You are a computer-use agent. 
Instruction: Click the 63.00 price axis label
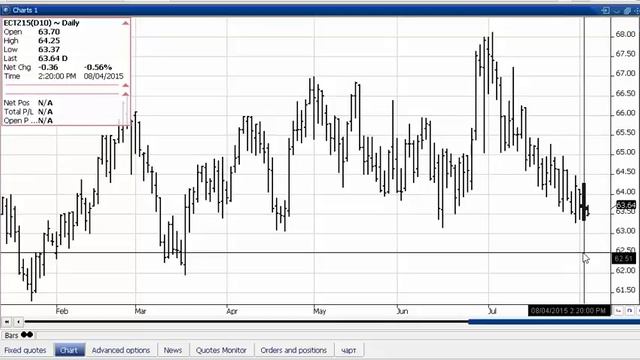point(625,231)
